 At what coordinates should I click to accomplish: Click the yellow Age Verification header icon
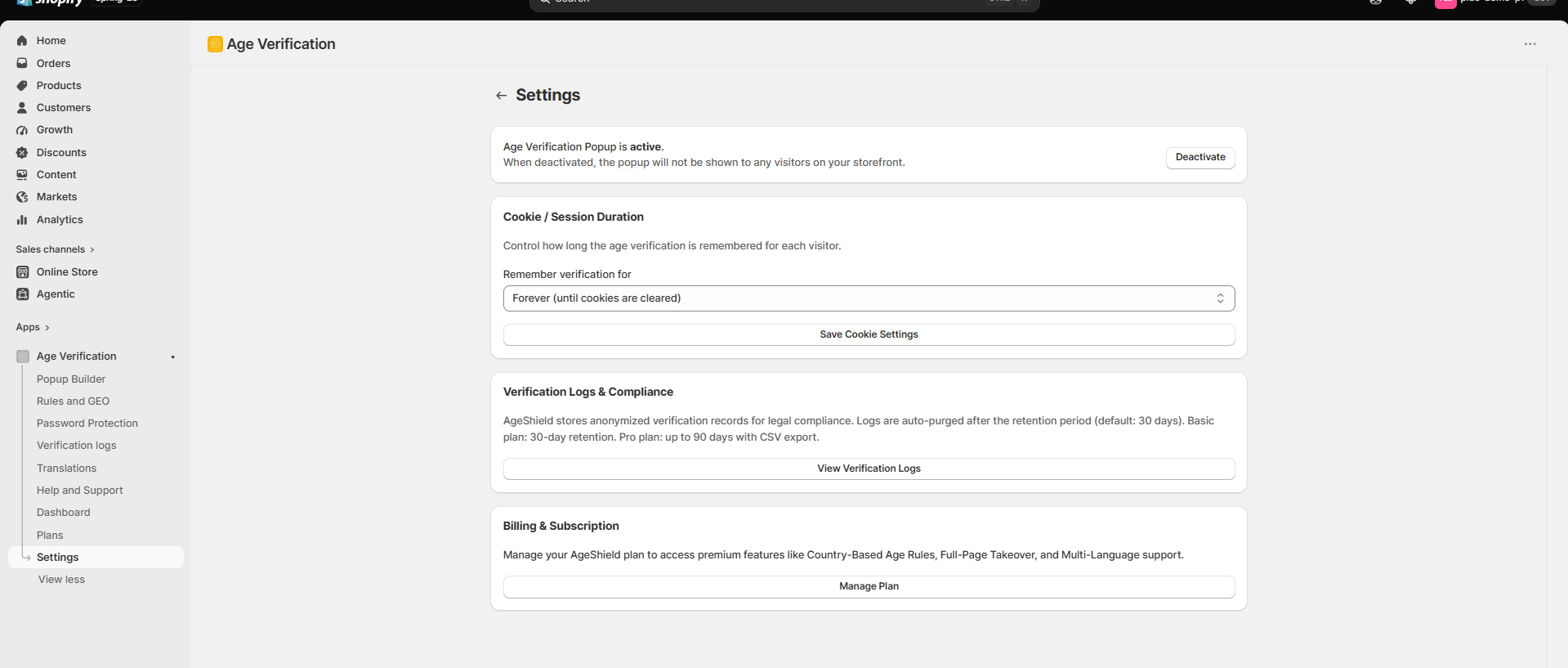215,44
